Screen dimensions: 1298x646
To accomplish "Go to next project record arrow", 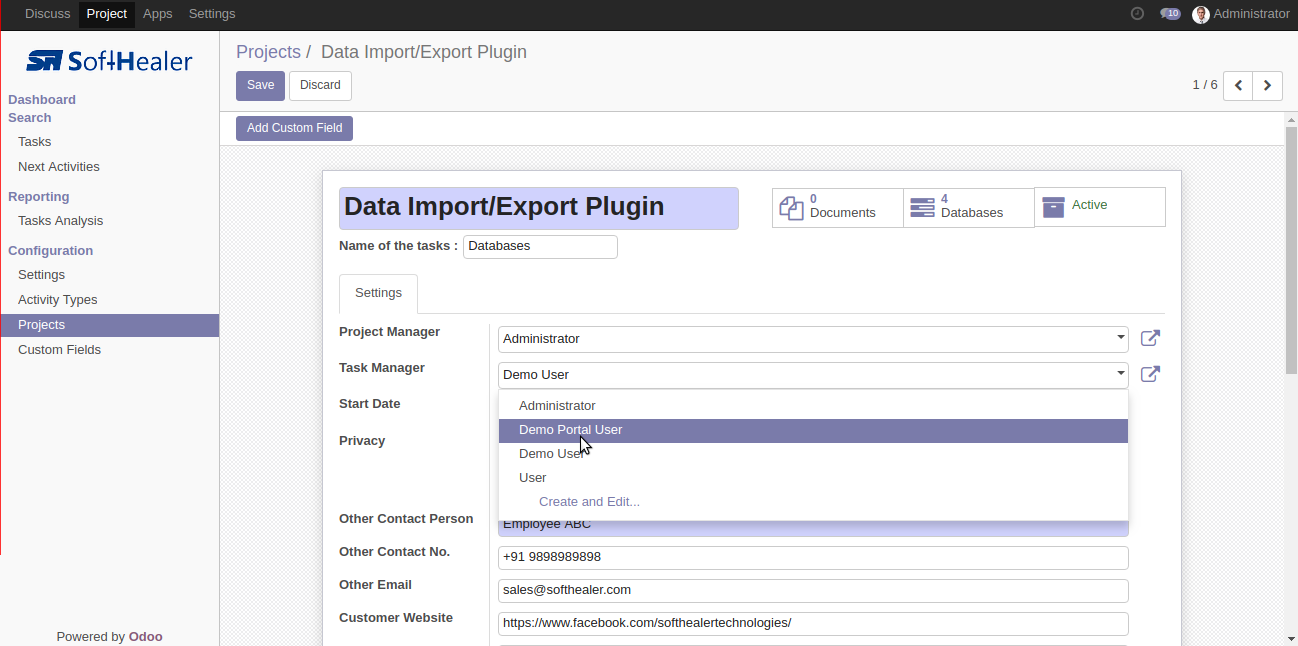I will 1268,85.
